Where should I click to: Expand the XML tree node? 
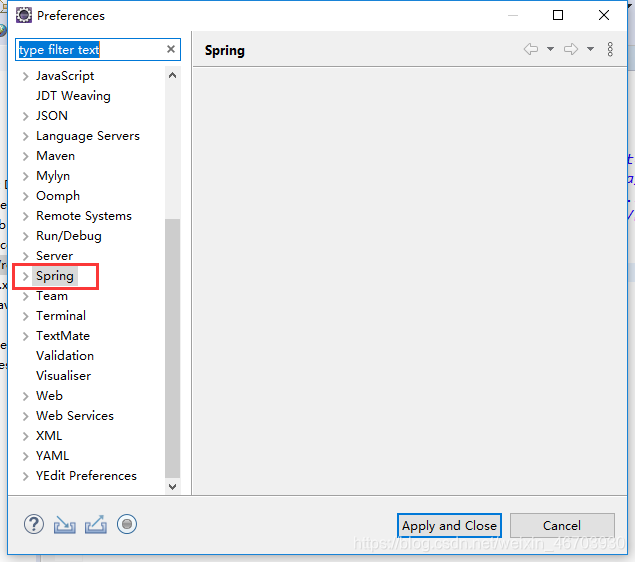[x=26, y=436]
